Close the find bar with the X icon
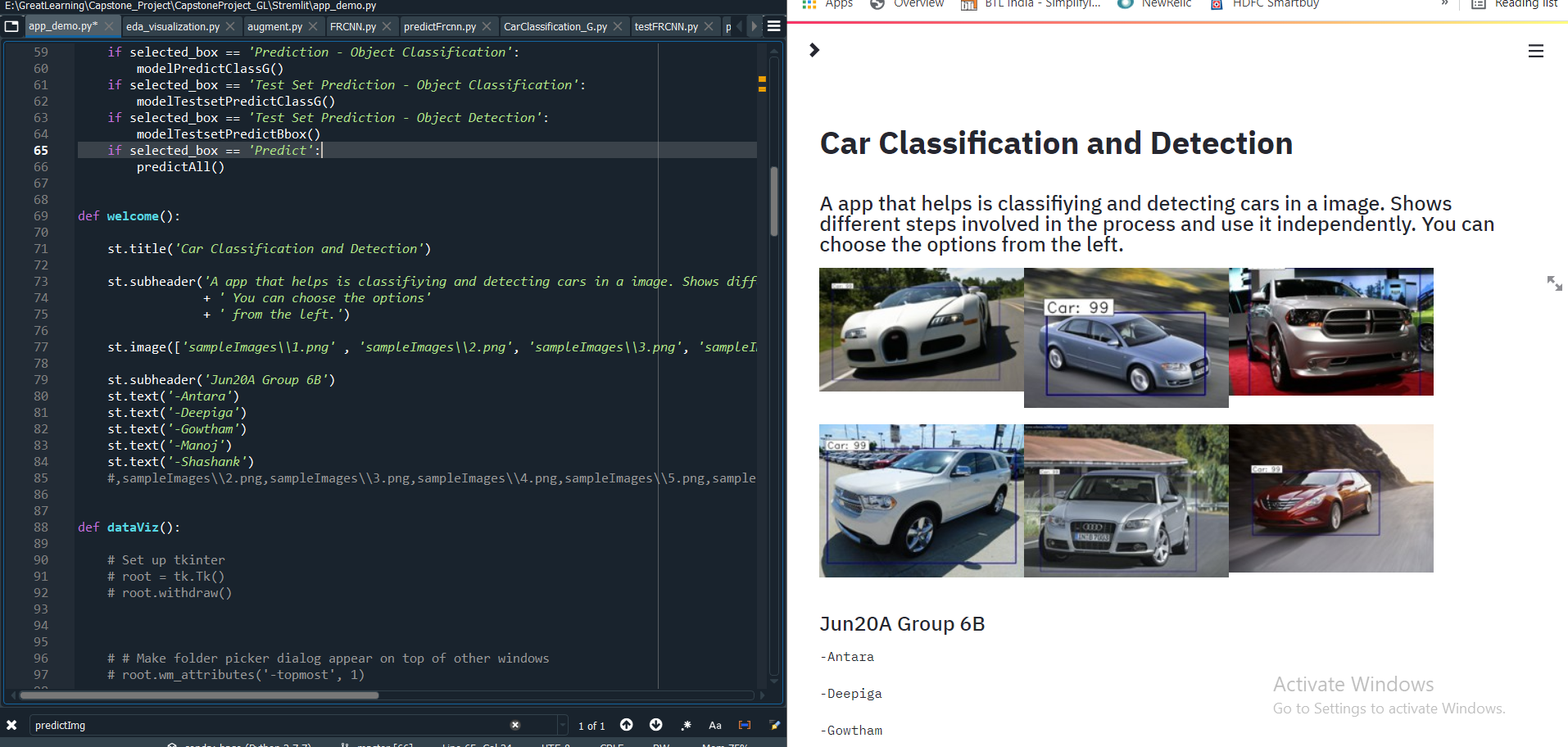This screenshot has height=747, width=1568. pos(11,725)
